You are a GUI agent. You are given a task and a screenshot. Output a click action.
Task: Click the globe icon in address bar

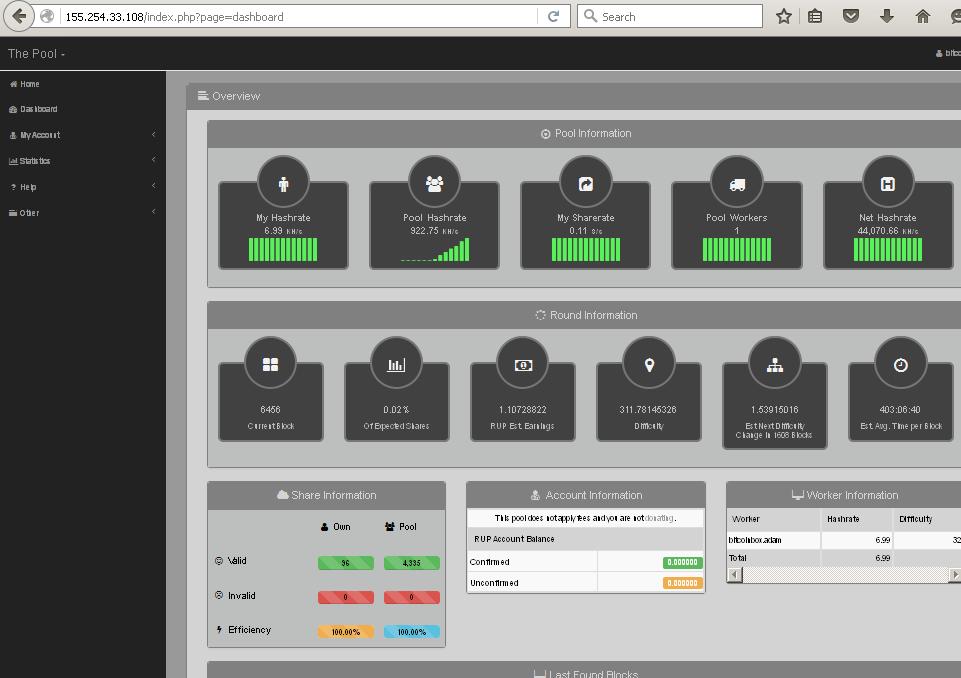point(47,17)
